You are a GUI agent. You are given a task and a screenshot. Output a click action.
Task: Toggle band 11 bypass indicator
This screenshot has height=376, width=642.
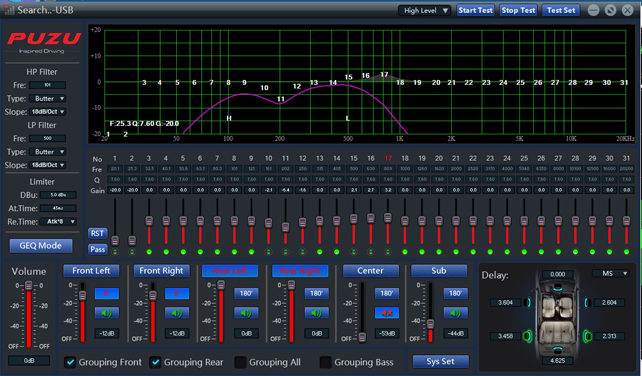click(x=285, y=251)
